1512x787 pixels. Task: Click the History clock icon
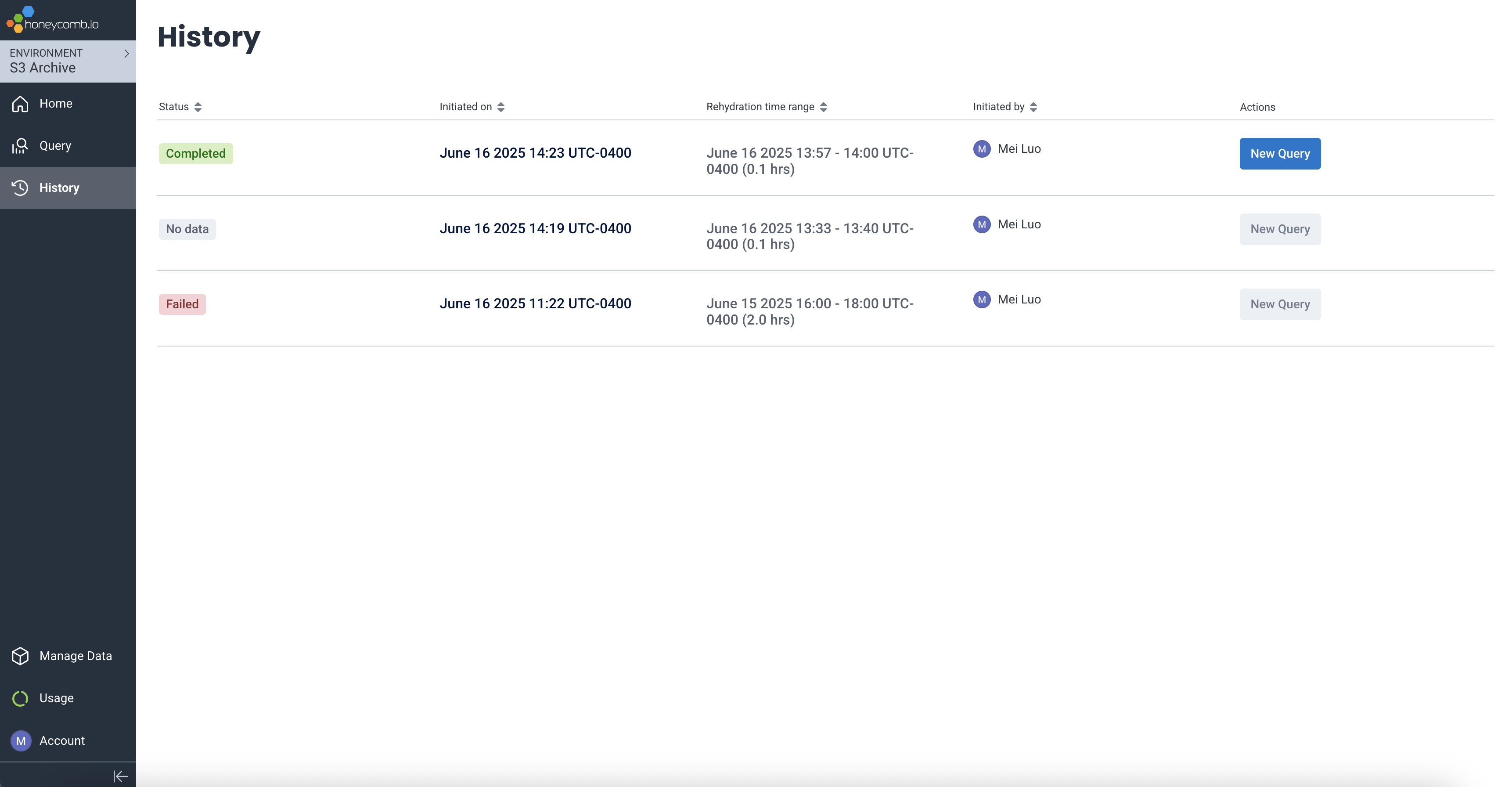tap(20, 188)
